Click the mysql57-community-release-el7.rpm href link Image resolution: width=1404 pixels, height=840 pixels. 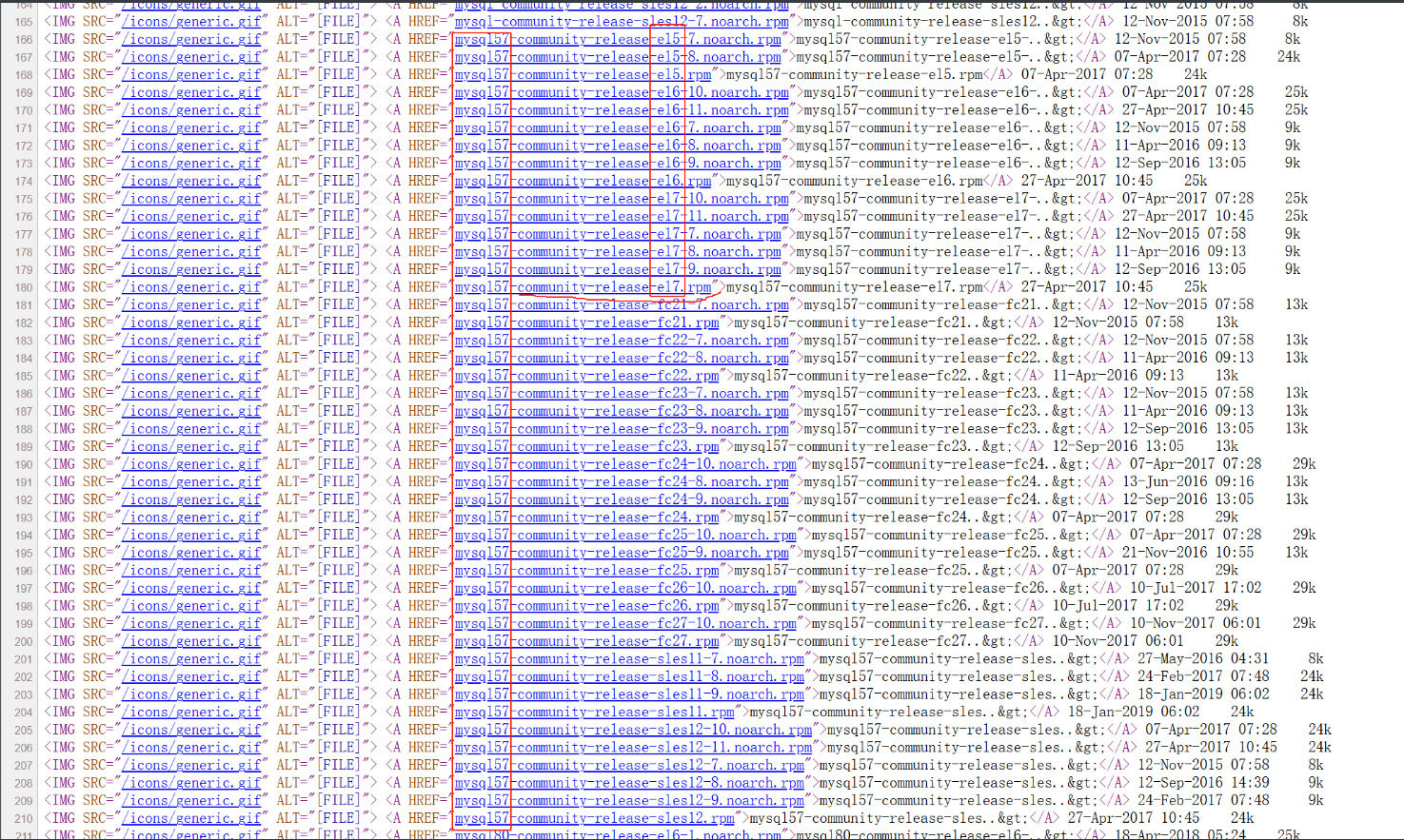click(583, 287)
